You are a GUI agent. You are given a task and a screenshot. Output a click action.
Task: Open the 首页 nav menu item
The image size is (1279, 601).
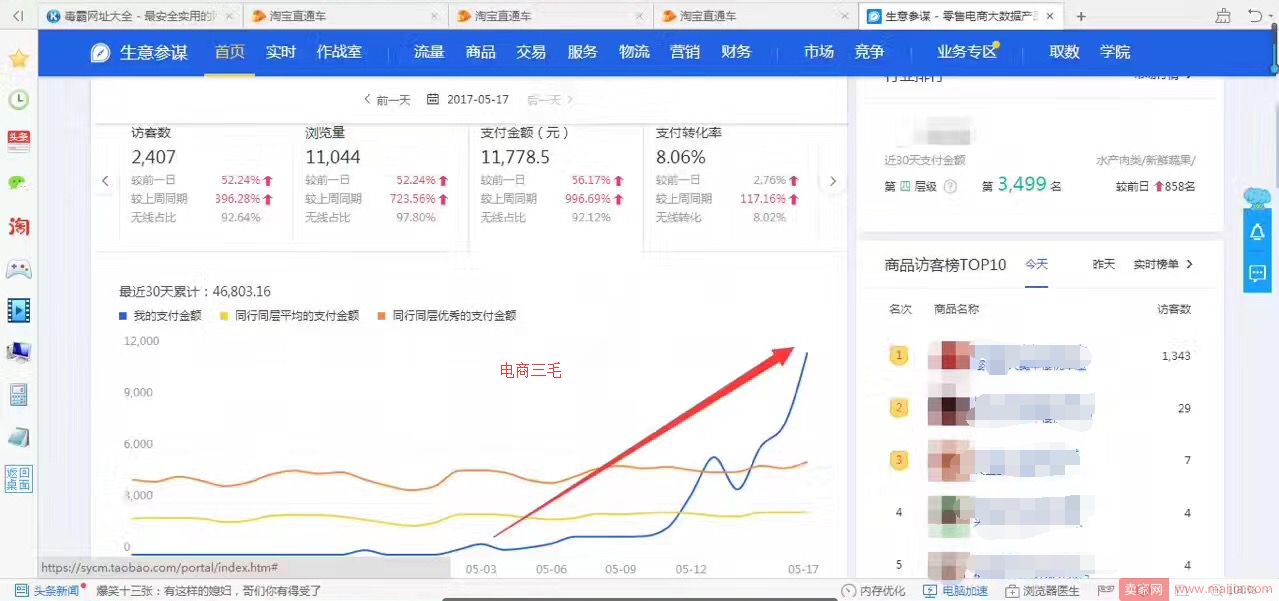(230, 52)
